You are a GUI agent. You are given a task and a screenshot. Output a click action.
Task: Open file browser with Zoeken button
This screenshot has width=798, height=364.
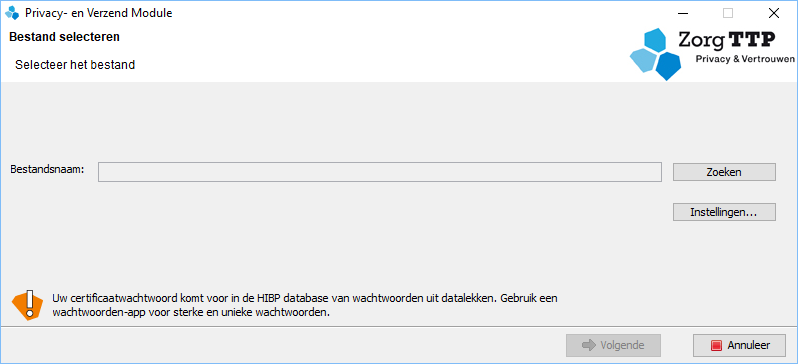(x=724, y=172)
